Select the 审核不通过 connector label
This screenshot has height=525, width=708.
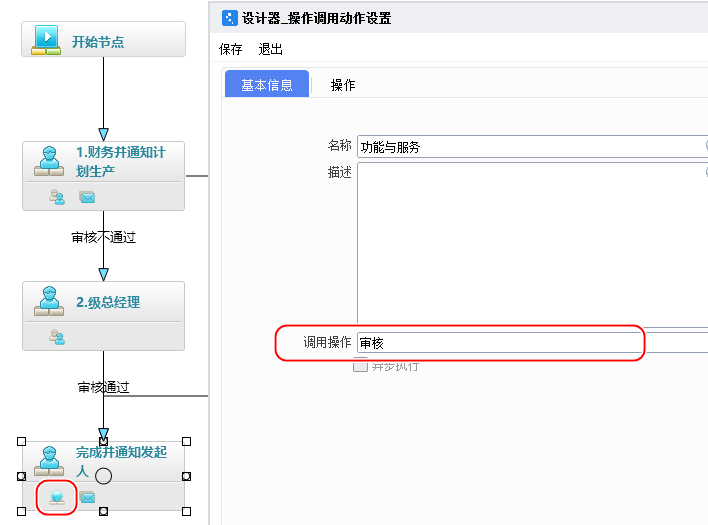[103, 238]
